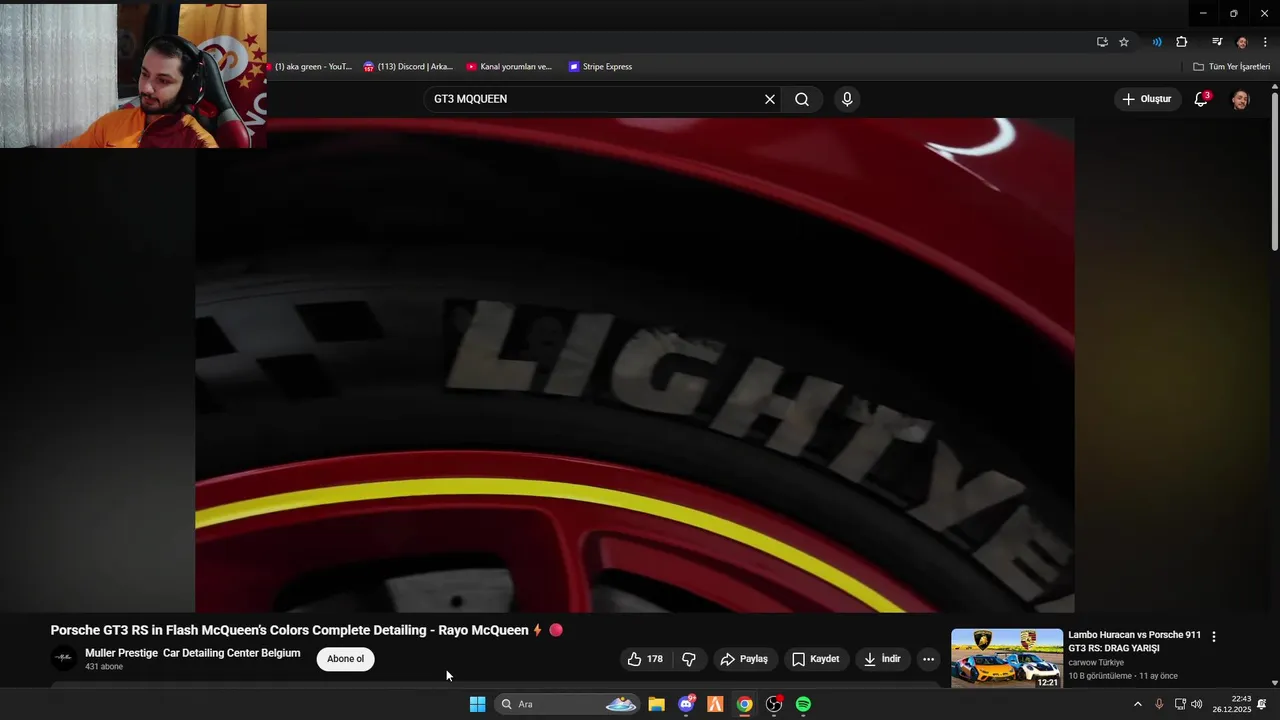Start voice search with the microphone
The image size is (1280, 720).
[x=847, y=99]
